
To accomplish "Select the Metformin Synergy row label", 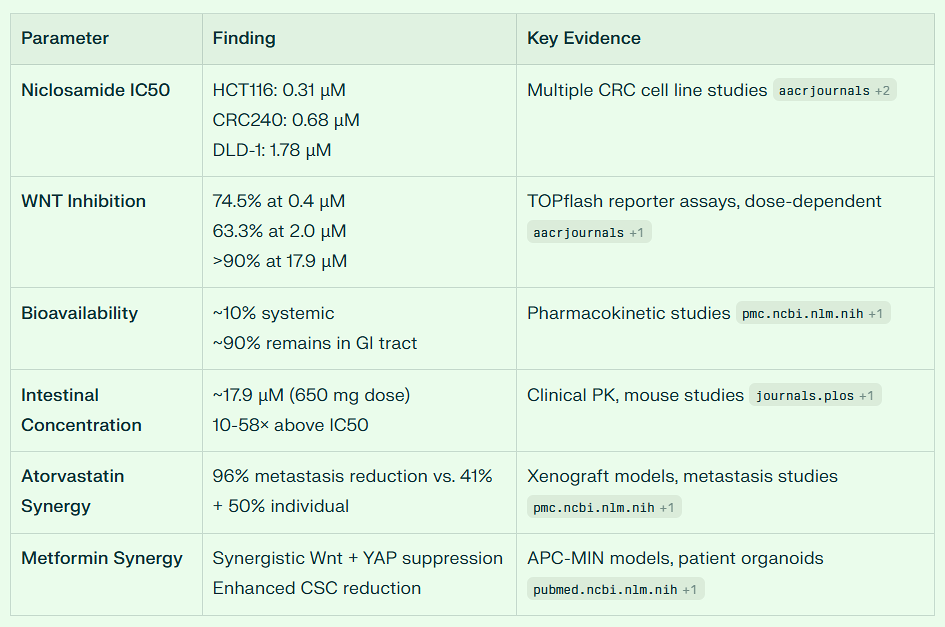I will (102, 558).
